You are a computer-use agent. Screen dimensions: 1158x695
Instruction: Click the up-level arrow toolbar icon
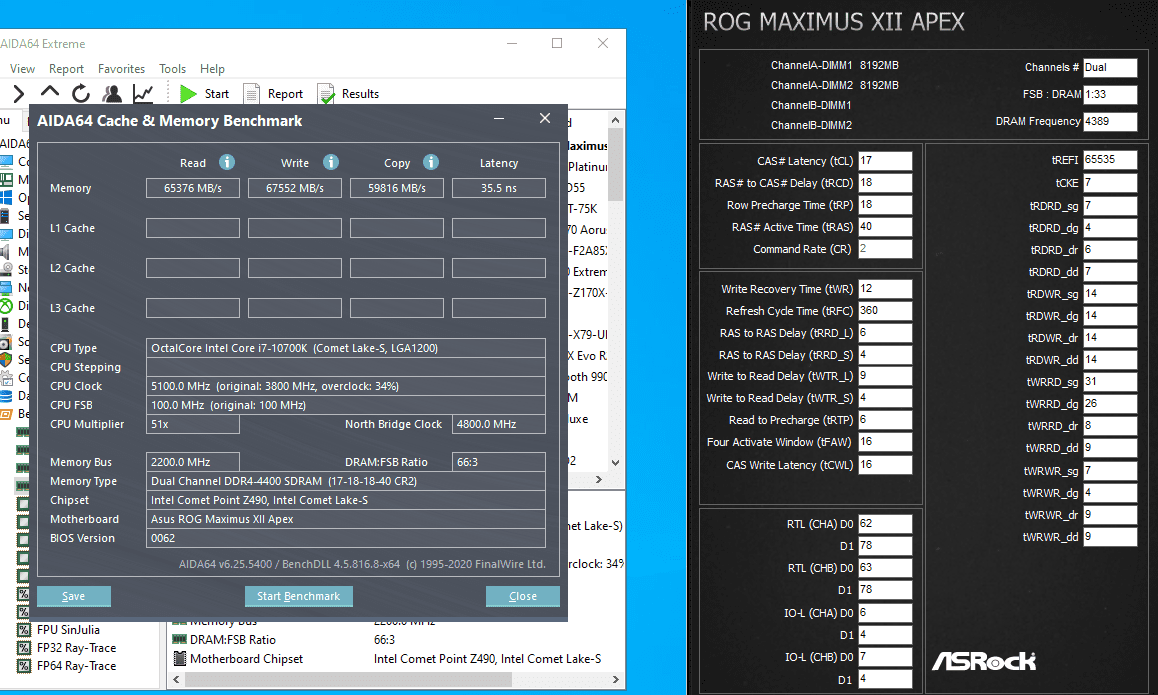coord(49,92)
